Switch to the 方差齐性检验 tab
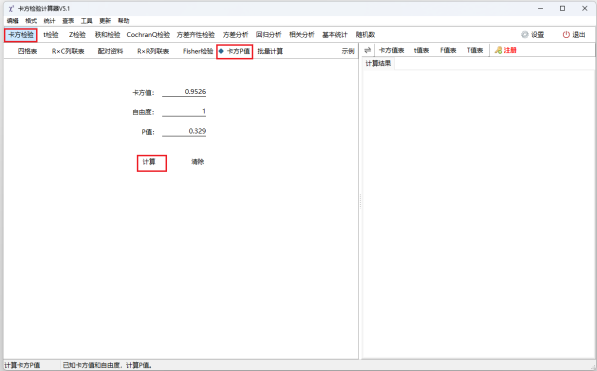Image resolution: width=597 pixels, height=371 pixels. [196, 35]
